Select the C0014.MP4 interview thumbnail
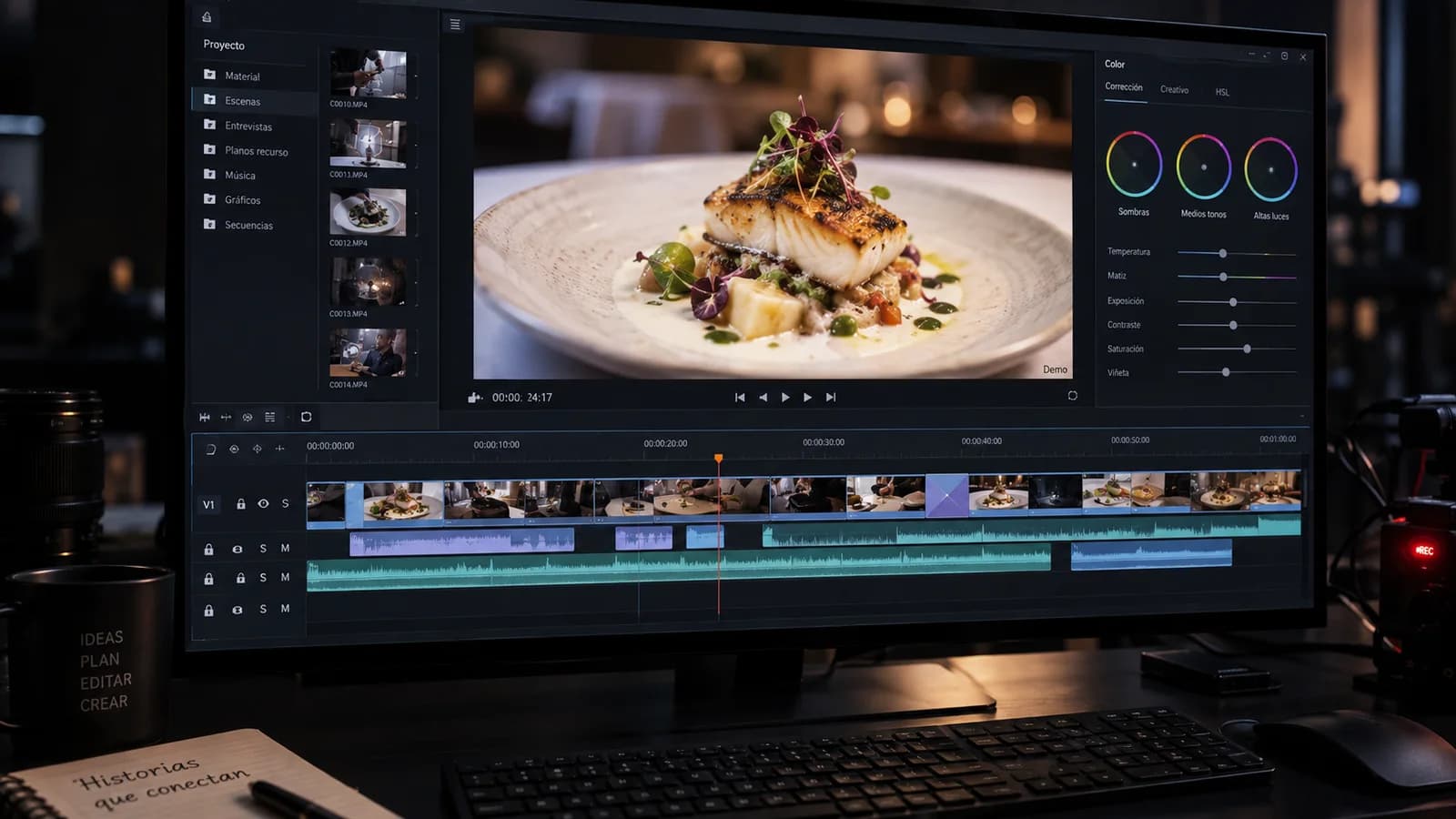 [368, 353]
